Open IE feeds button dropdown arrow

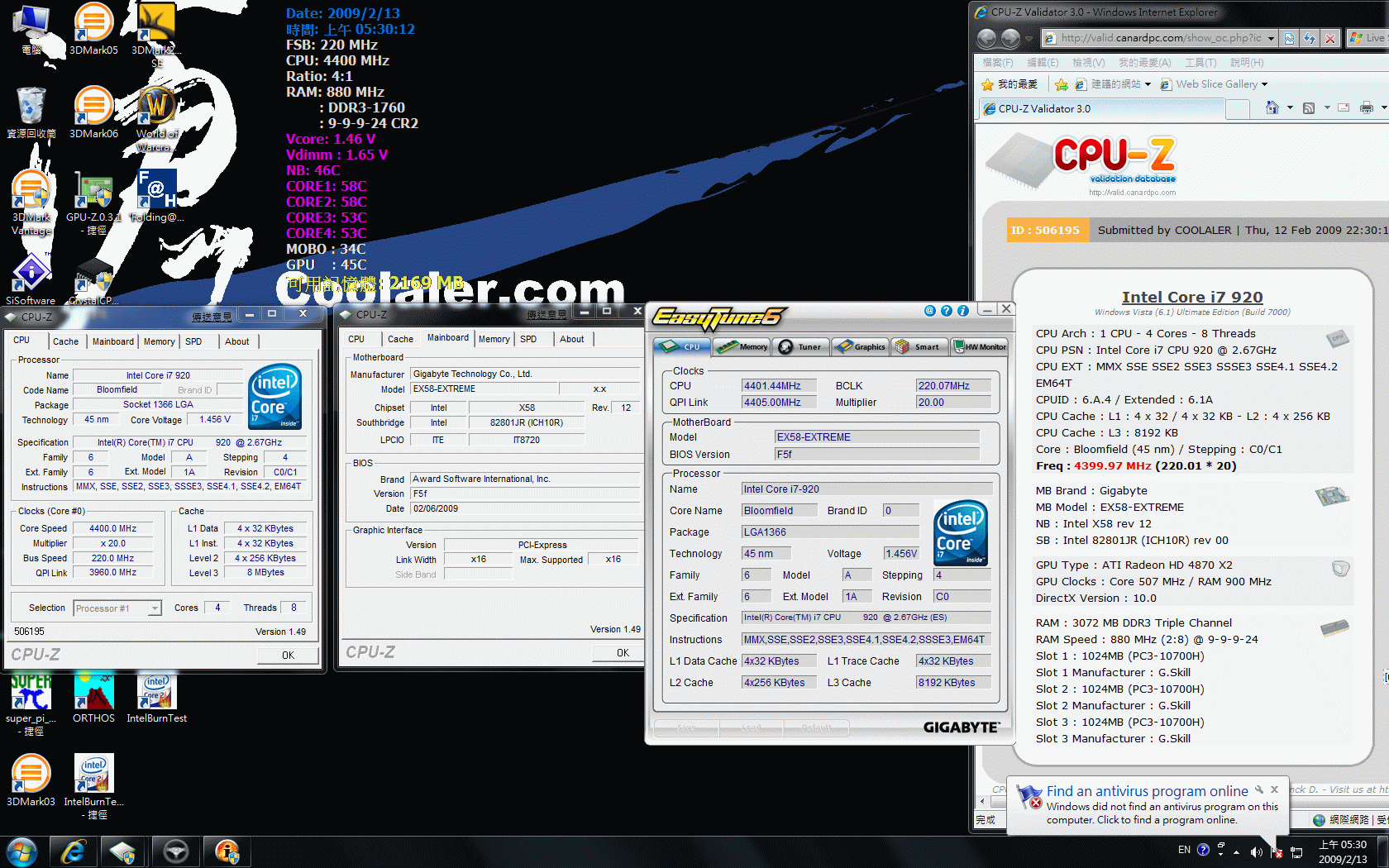[x=1327, y=107]
